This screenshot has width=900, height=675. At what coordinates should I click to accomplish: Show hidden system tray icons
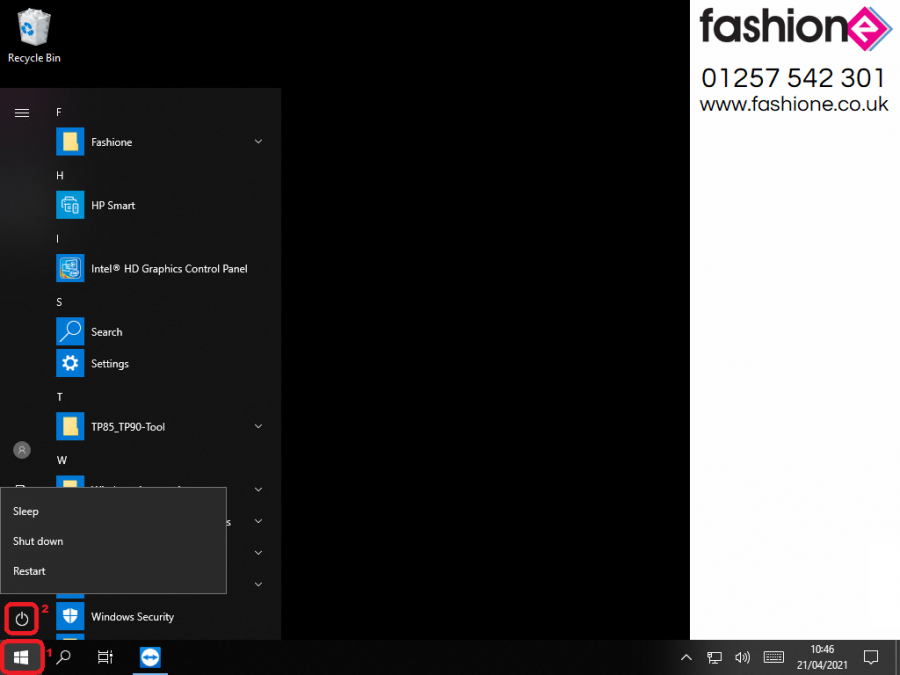[686, 658]
